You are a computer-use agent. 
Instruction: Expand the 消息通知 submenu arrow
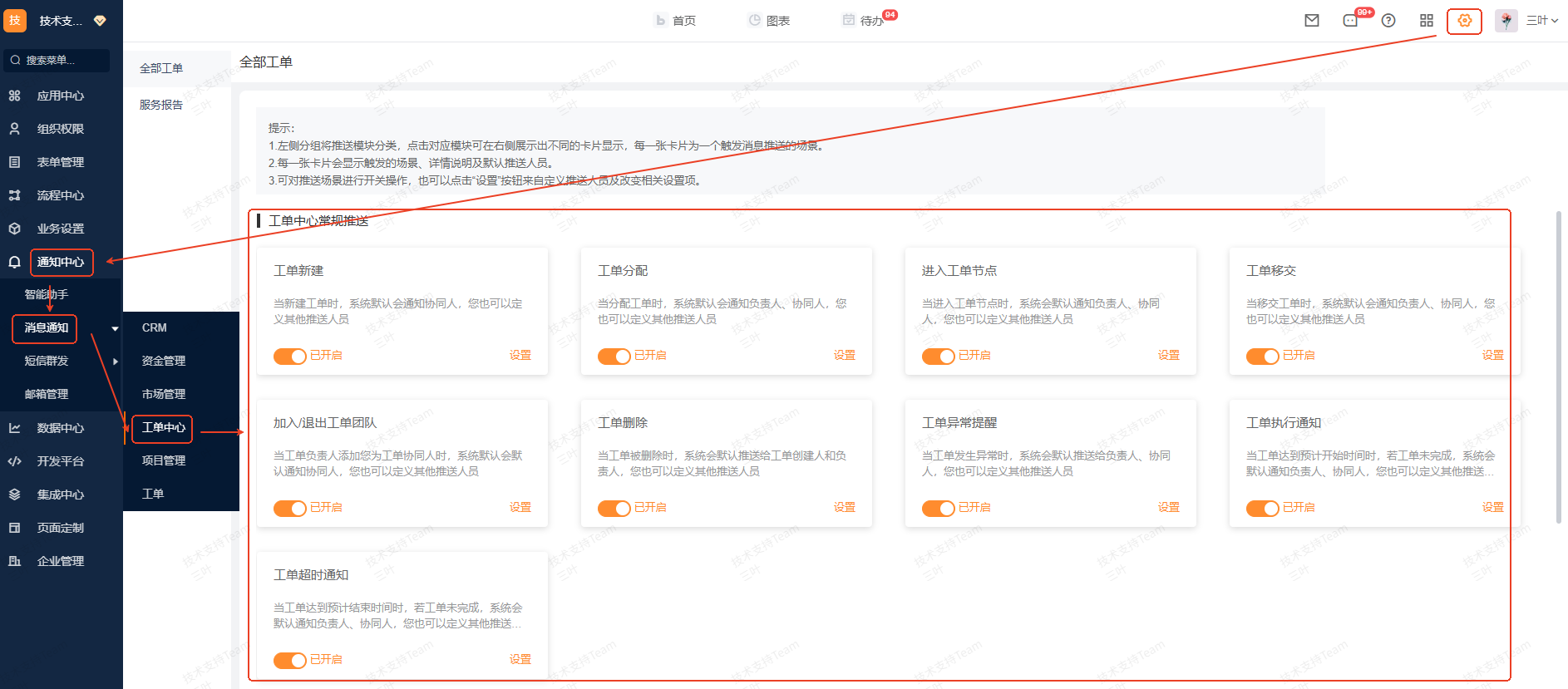(115, 328)
